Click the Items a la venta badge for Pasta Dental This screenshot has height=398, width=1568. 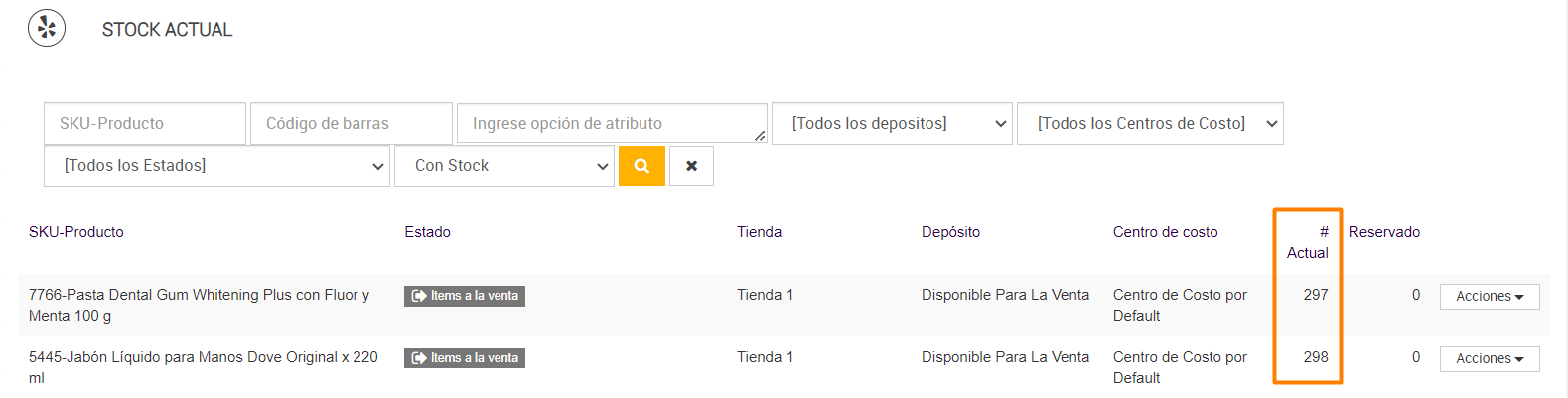pyautogui.click(x=465, y=296)
